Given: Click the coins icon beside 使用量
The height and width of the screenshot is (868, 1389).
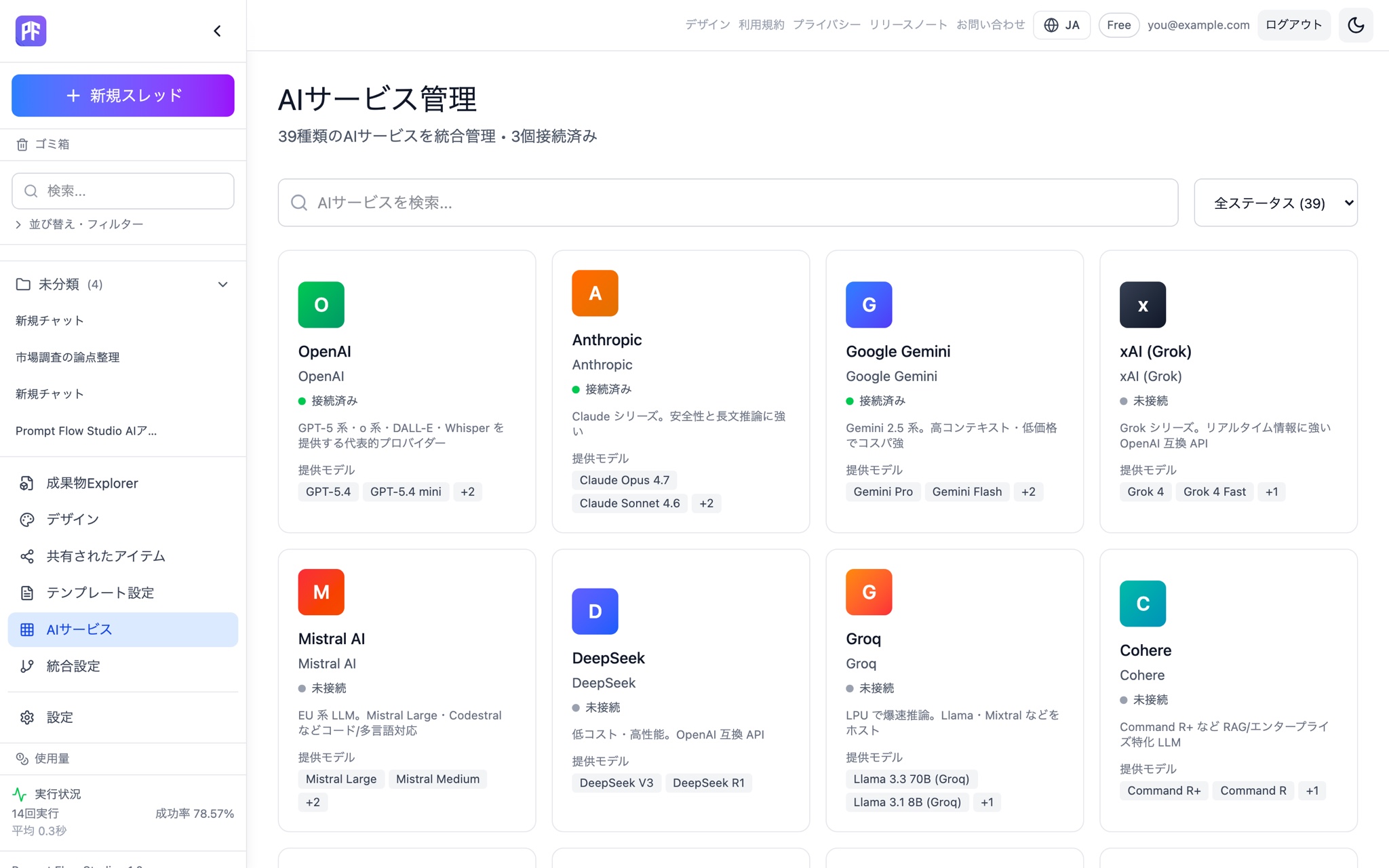Looking at the screenshot, I should click(x=22, y=759).
